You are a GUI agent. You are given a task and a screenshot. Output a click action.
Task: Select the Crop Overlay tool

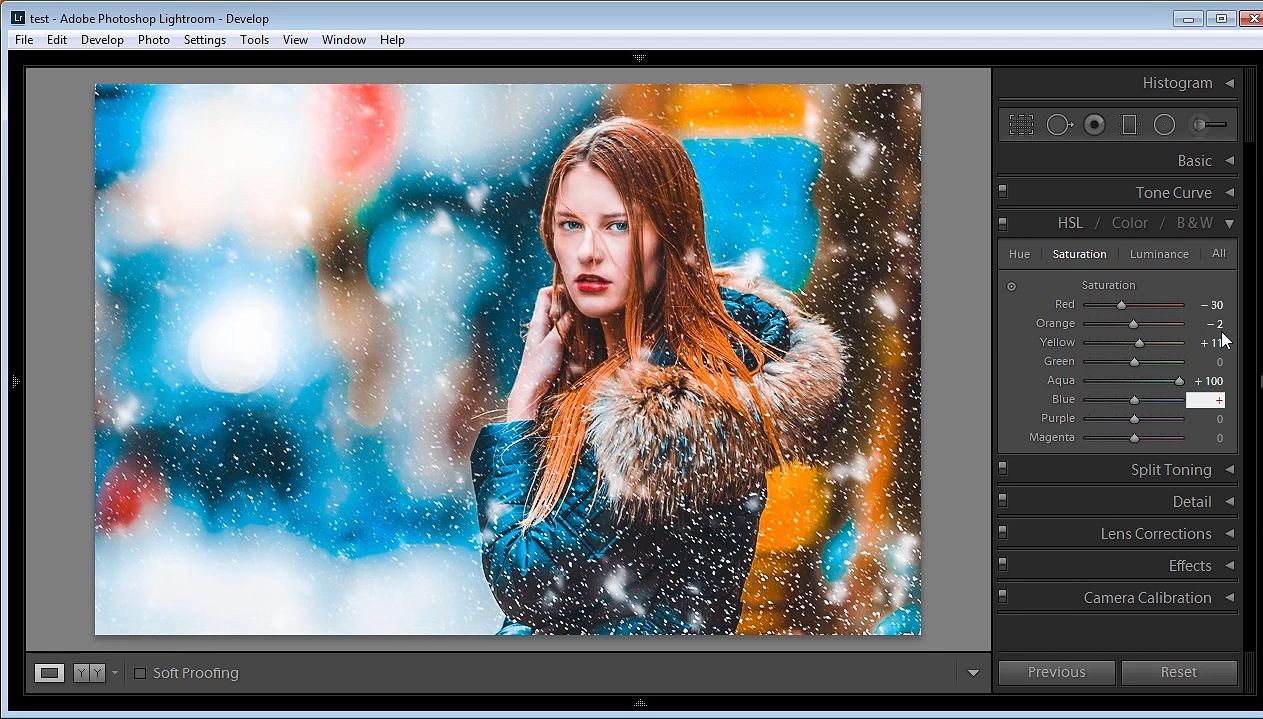[x=1021, y=125]
